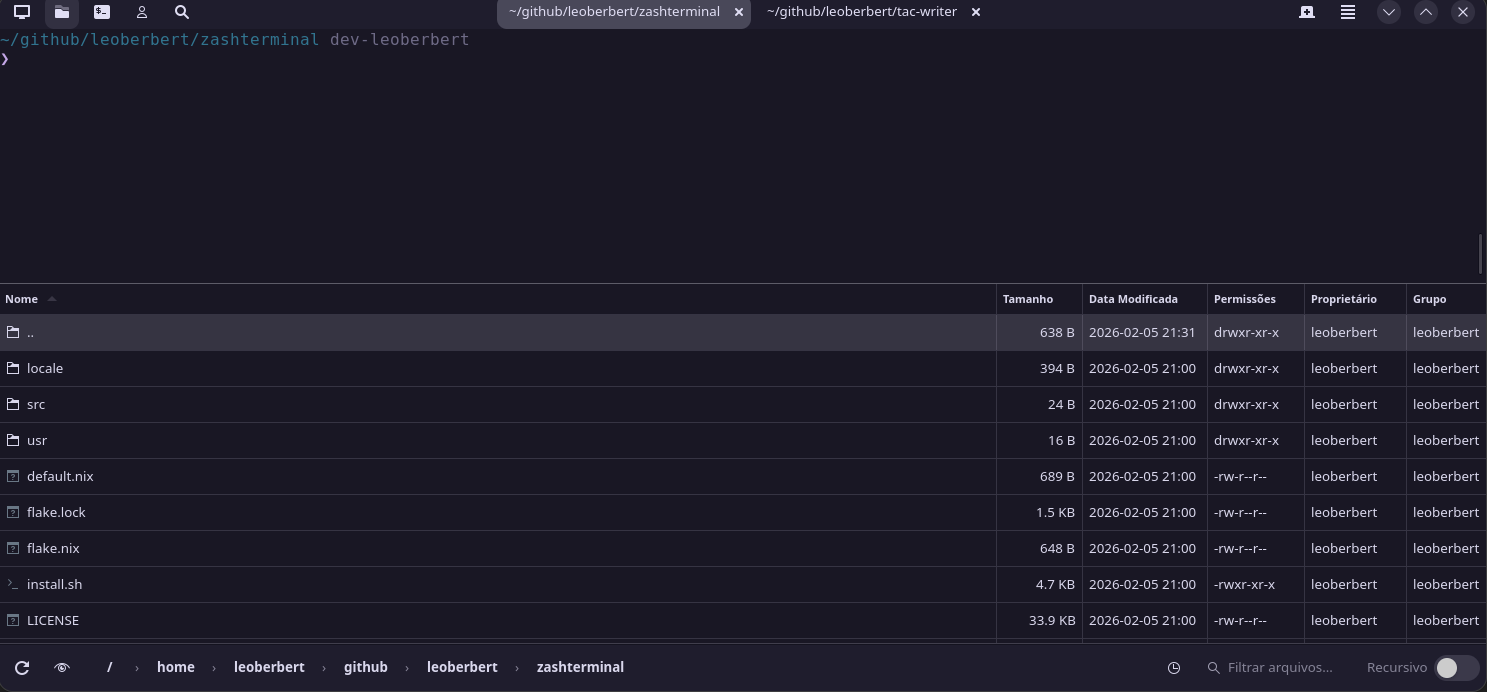
Task: Toggle hidden files with eye icon
Action: pos(62,667)
